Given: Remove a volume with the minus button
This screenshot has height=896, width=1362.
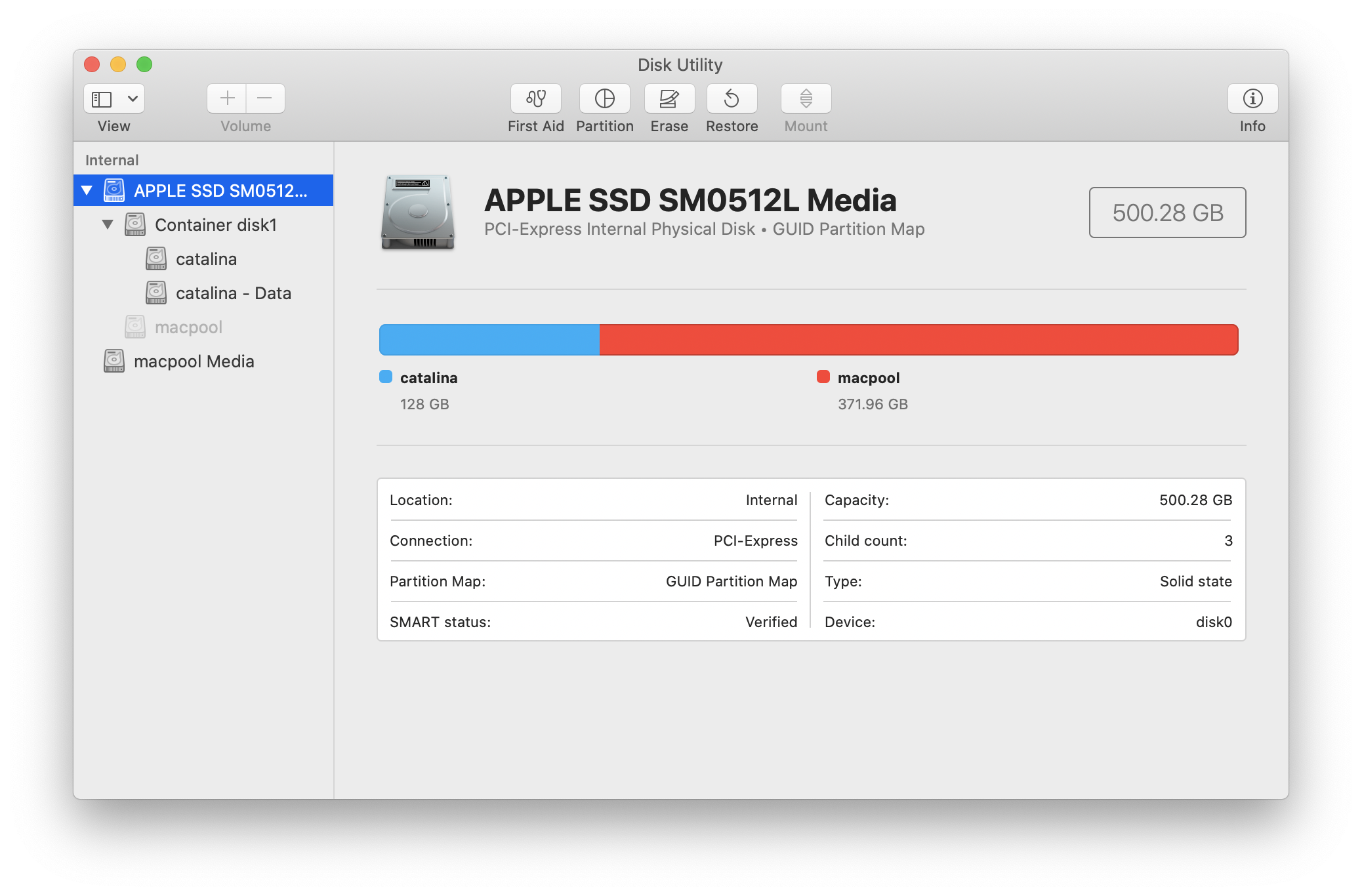Looking at the screenshot, I should click(x=265, y=98).
